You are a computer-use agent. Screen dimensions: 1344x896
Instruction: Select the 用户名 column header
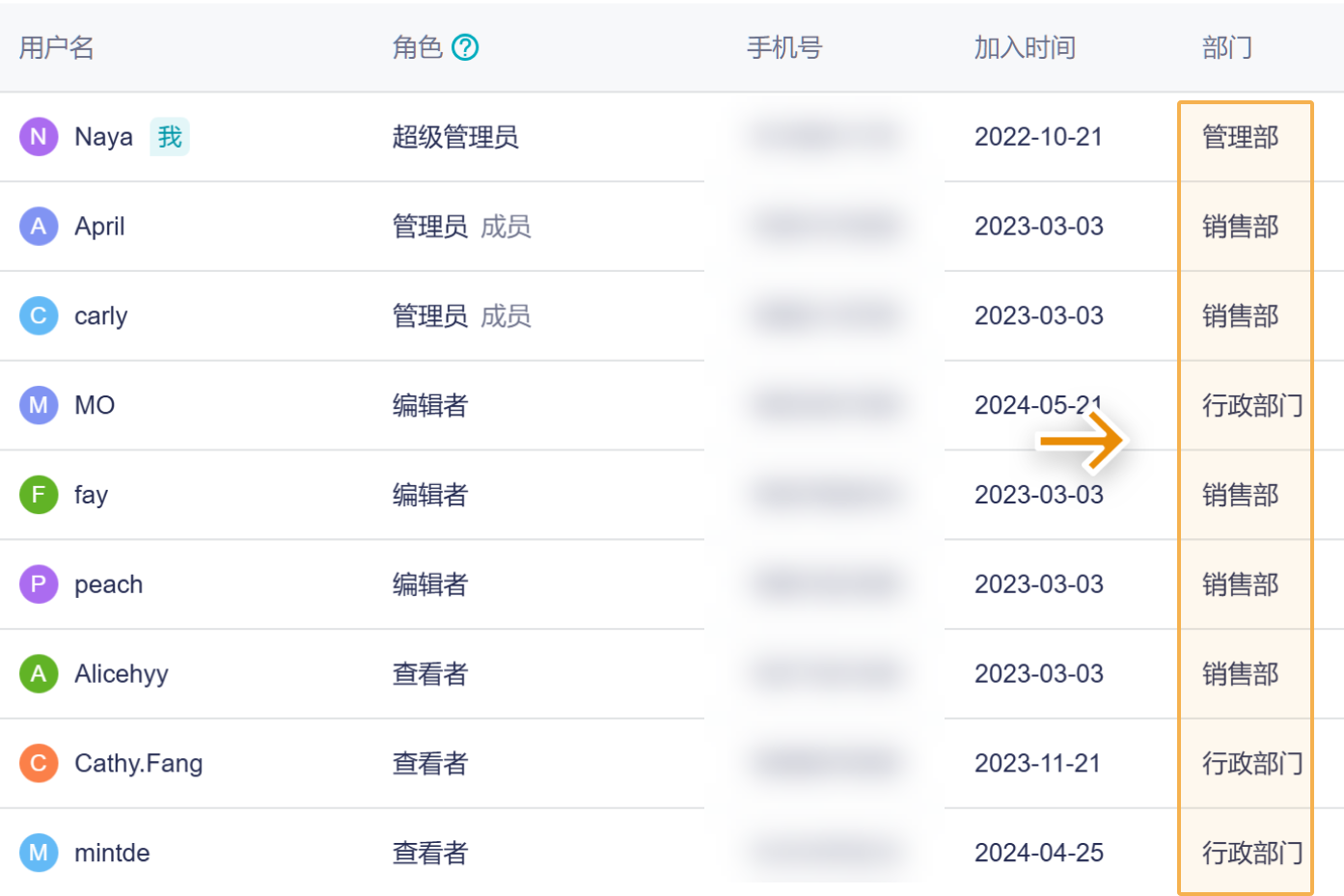(56, 47)
